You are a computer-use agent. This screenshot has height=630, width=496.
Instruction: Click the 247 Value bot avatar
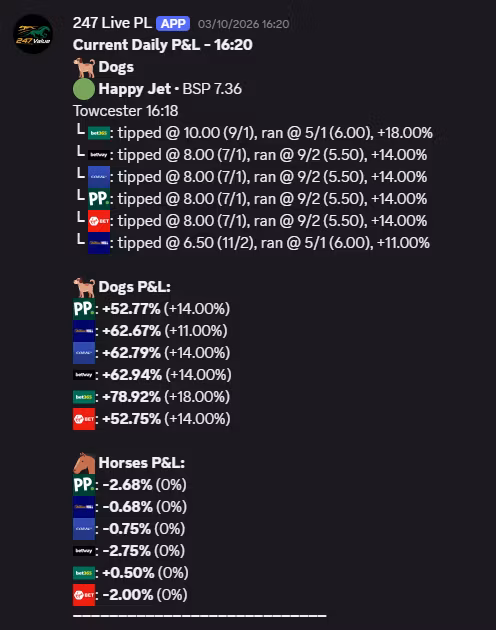(33, 34)
